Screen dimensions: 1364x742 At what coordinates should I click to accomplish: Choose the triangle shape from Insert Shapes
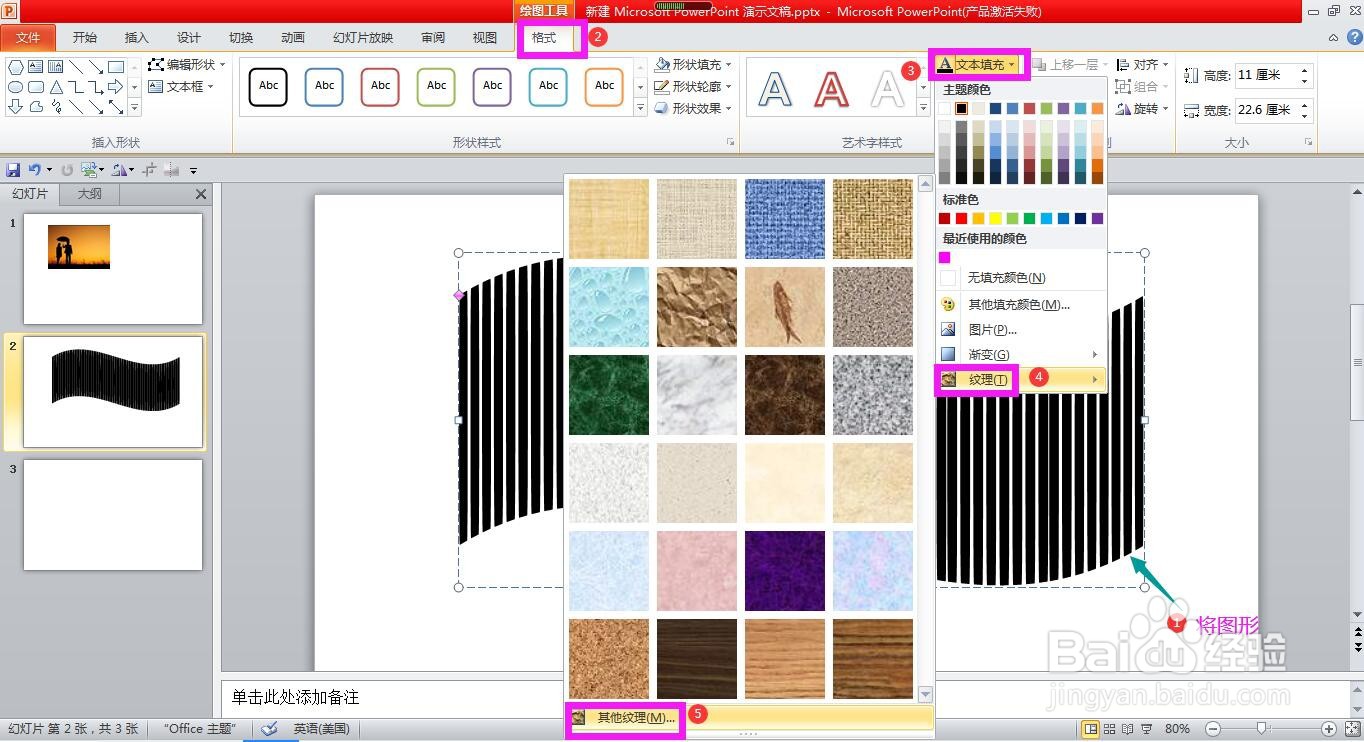(56, 87)
